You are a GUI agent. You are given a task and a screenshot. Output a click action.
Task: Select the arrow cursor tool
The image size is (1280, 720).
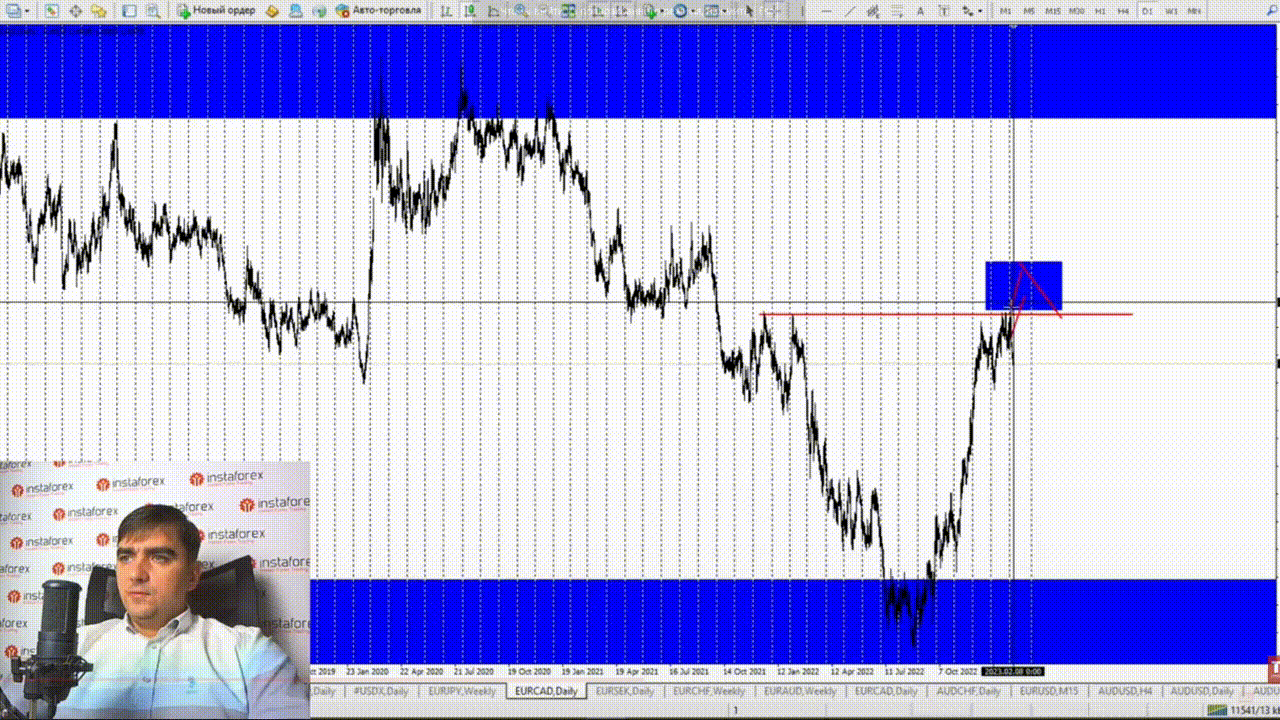point(749,11)
